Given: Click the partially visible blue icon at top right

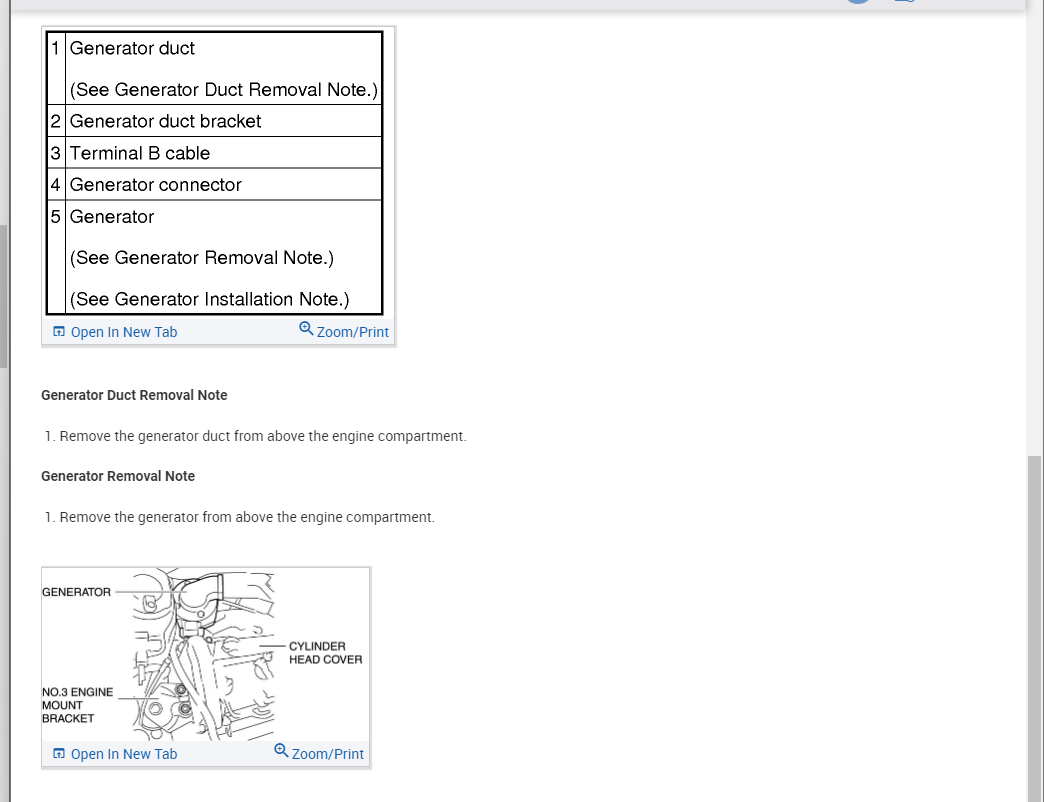Looking at the screenshot, I should click(x=904, y=1).
